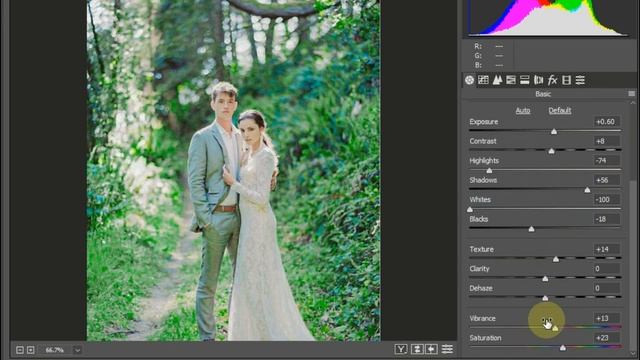Open the Detail panel icon
The height and width of the screenshot is (360, 640).
point(497,80)
